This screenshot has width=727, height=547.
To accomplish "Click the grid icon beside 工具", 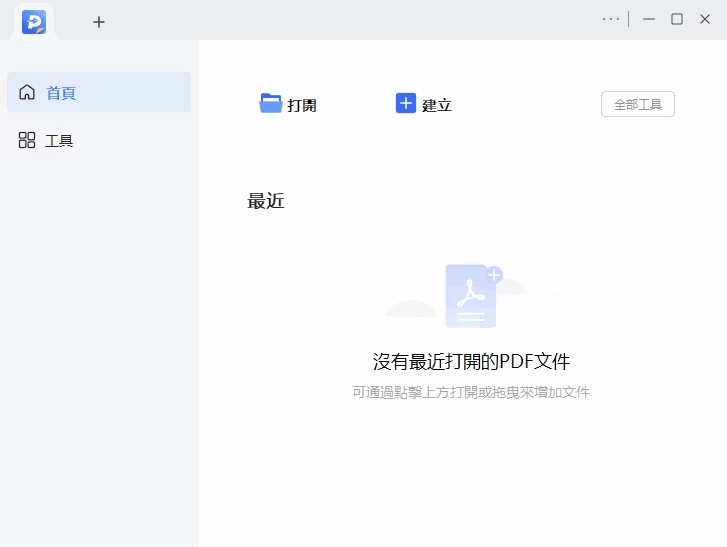I will click(27, 140).
